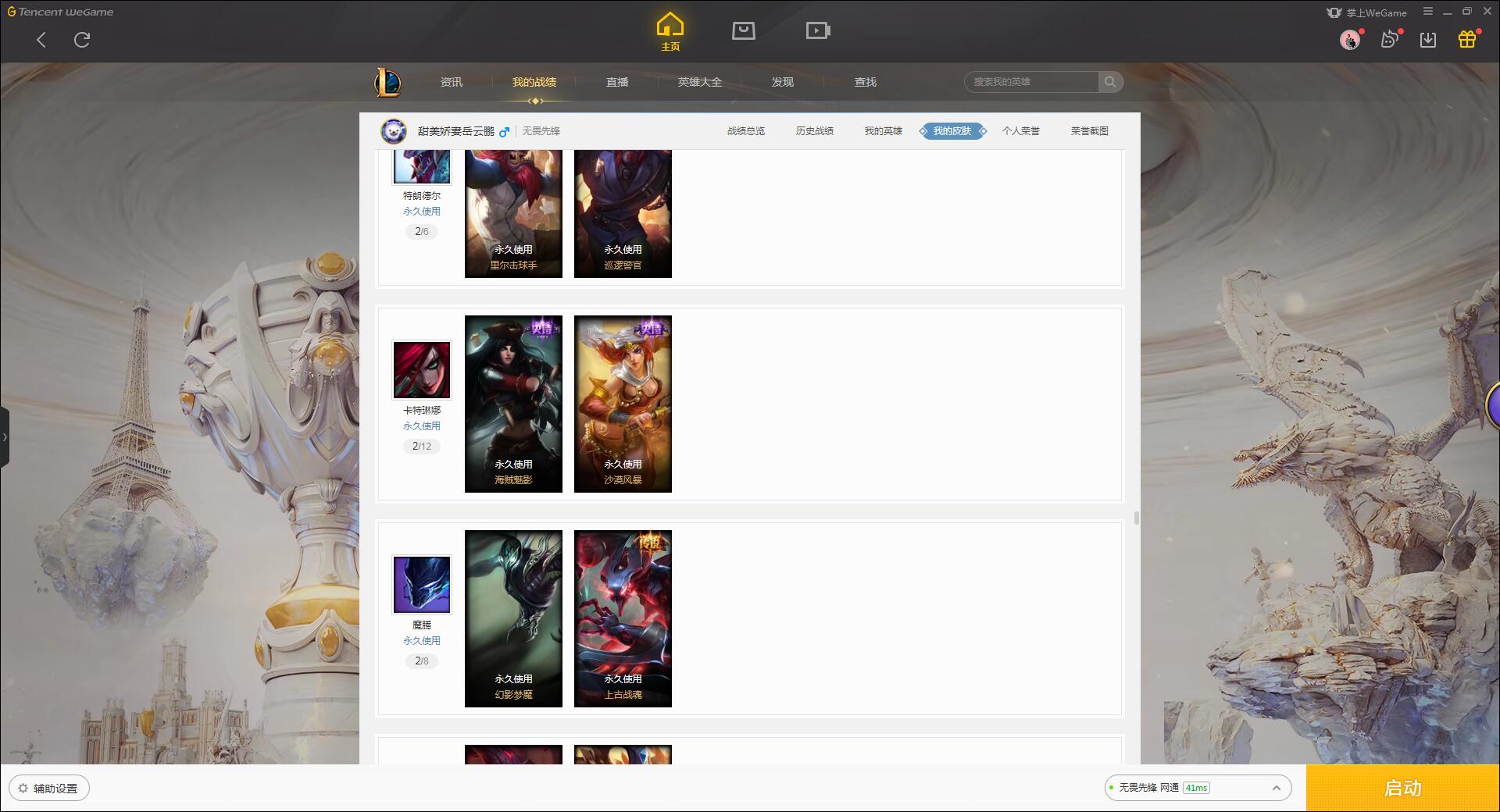Screen dimensions: 1500x812
Task: Open the 幻影梦魇 skin card
Action: point(513,618)
